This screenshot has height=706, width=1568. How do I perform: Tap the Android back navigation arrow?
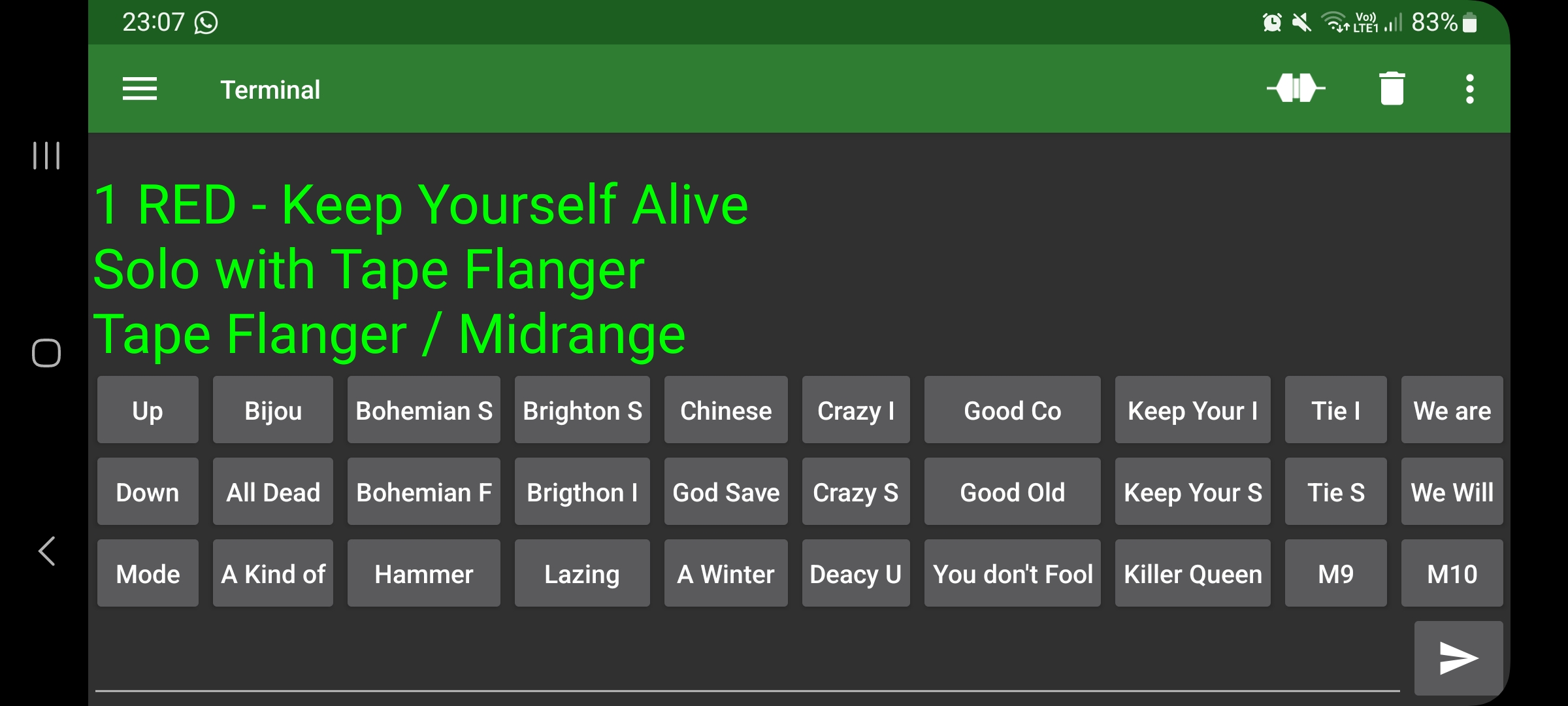(x=46, y=551)
